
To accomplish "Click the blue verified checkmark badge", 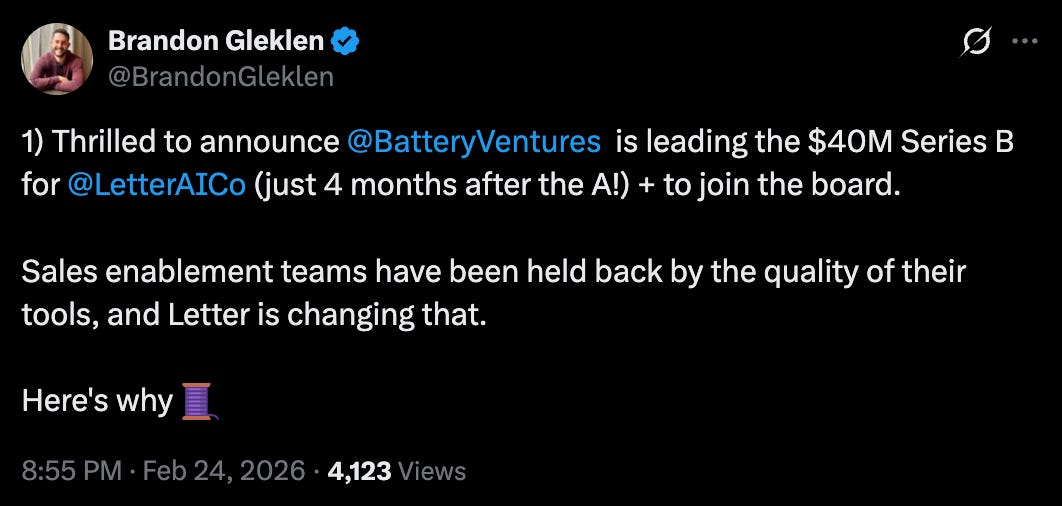I will point(346,42).
